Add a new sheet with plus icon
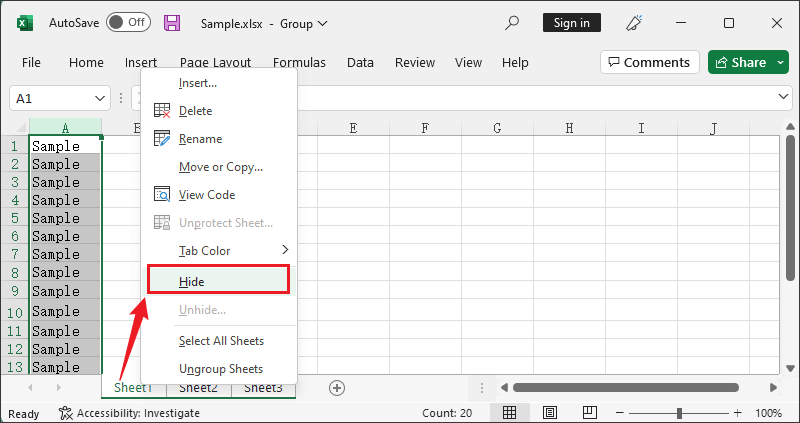 point(337,388)
